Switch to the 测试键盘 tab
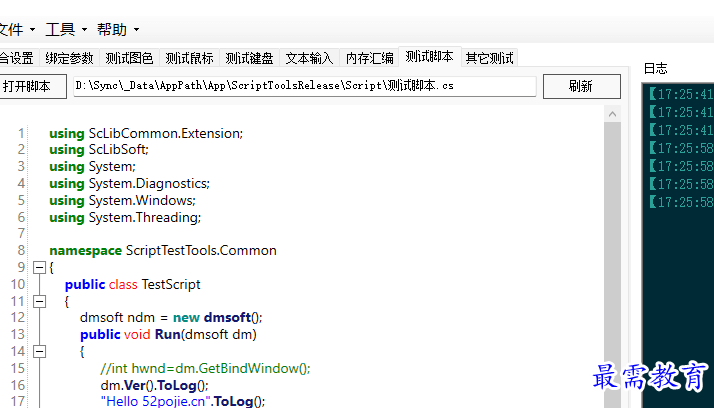 [x=250, y=58]
